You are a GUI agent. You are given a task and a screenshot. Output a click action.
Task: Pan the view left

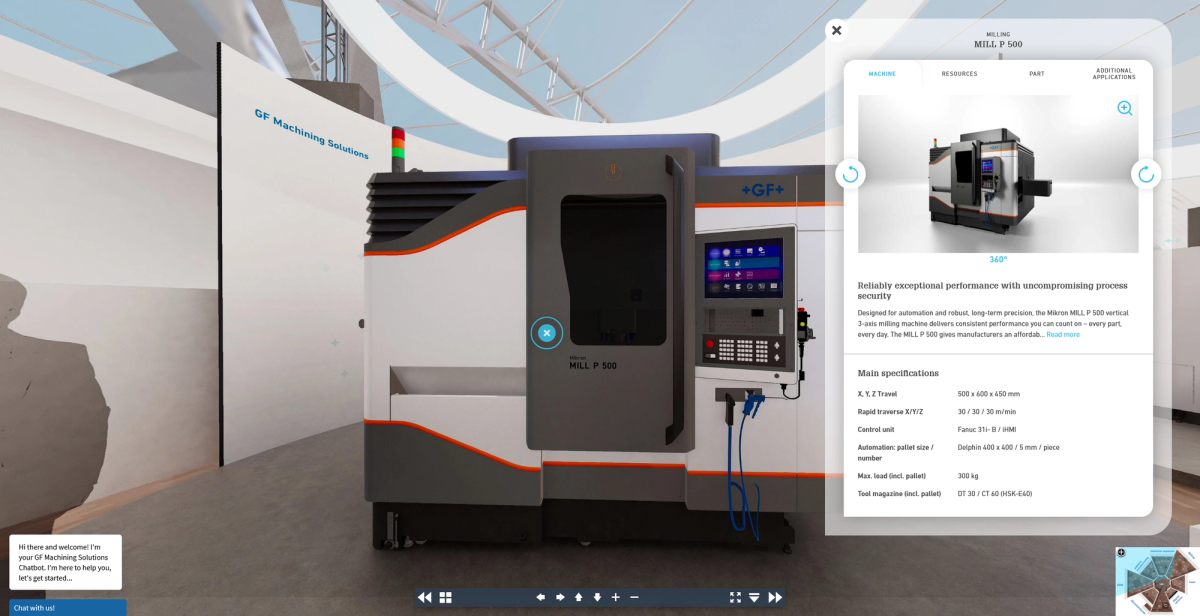[541, 597]
